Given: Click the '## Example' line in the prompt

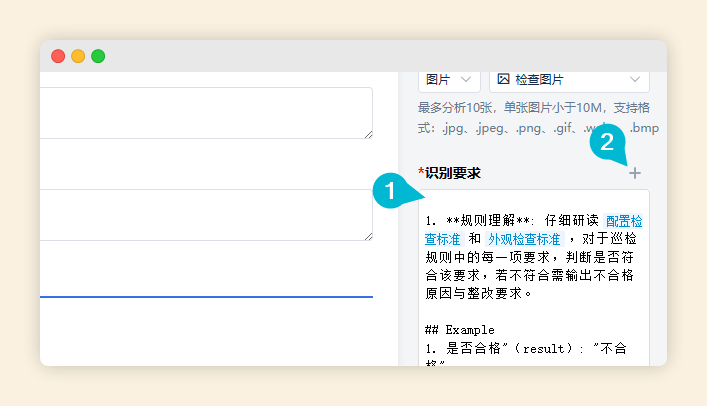Looking at the screenshot, I should coord(459,330).
